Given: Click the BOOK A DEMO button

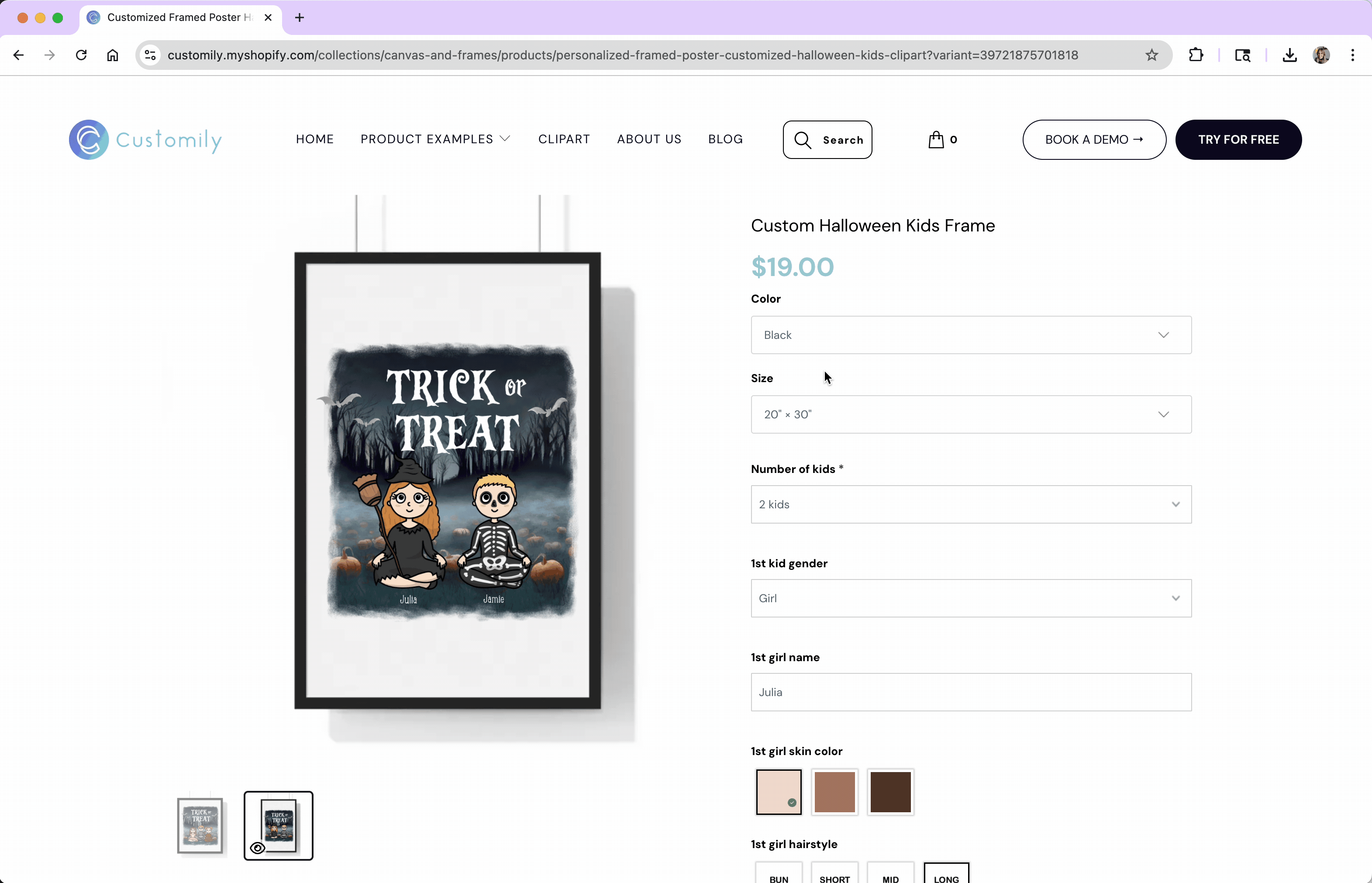Looking at the screenshot, I should click(x=1093, y=139).
